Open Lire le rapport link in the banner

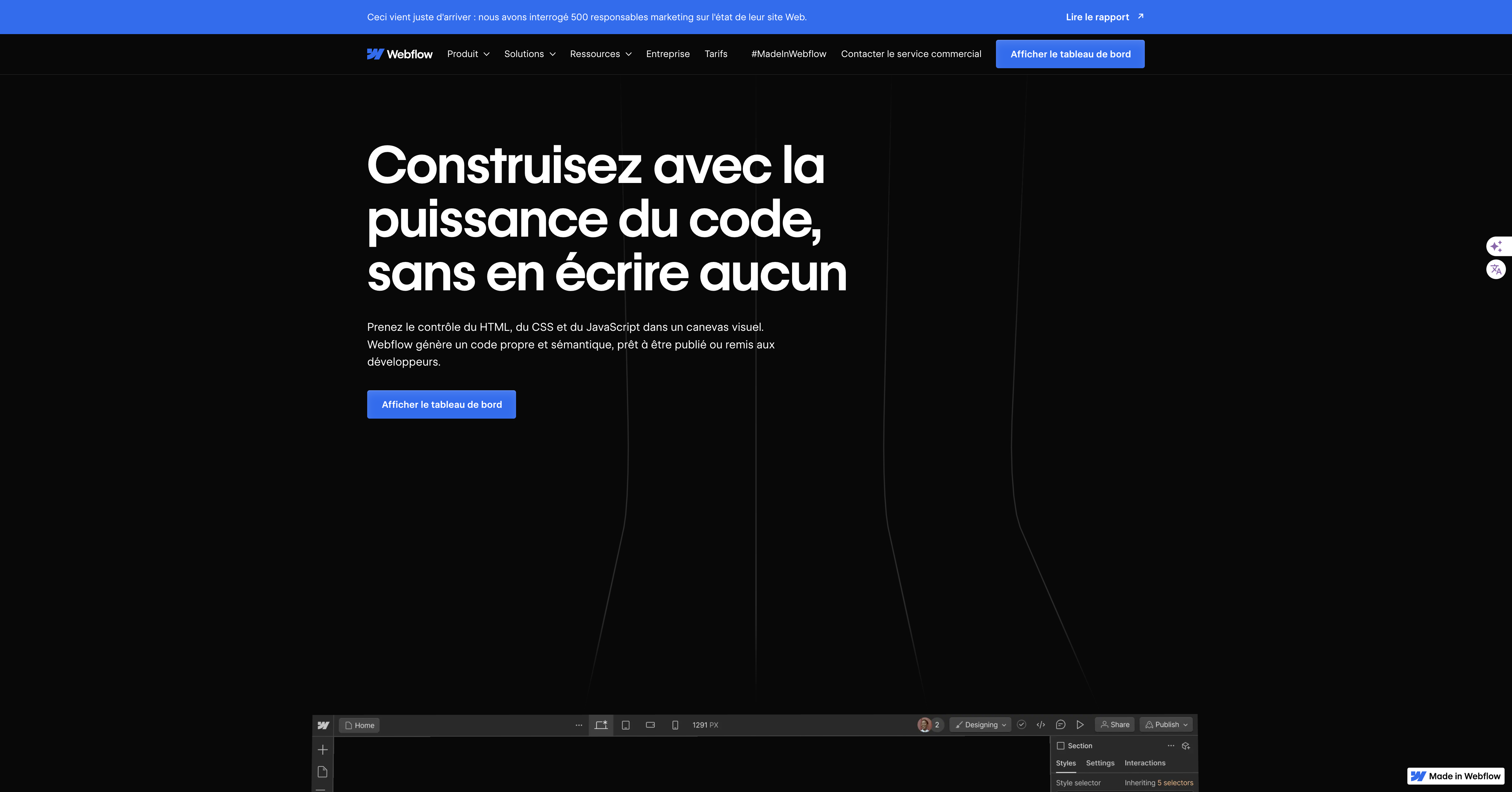(x=1097, y=17)
